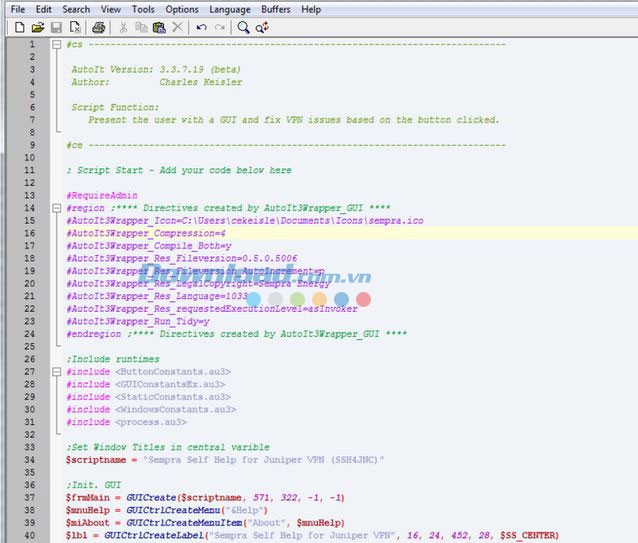Collapse the #cs comment block fold on line 1
The height and width of the screenshot is (543, 638).
(56, 45)
